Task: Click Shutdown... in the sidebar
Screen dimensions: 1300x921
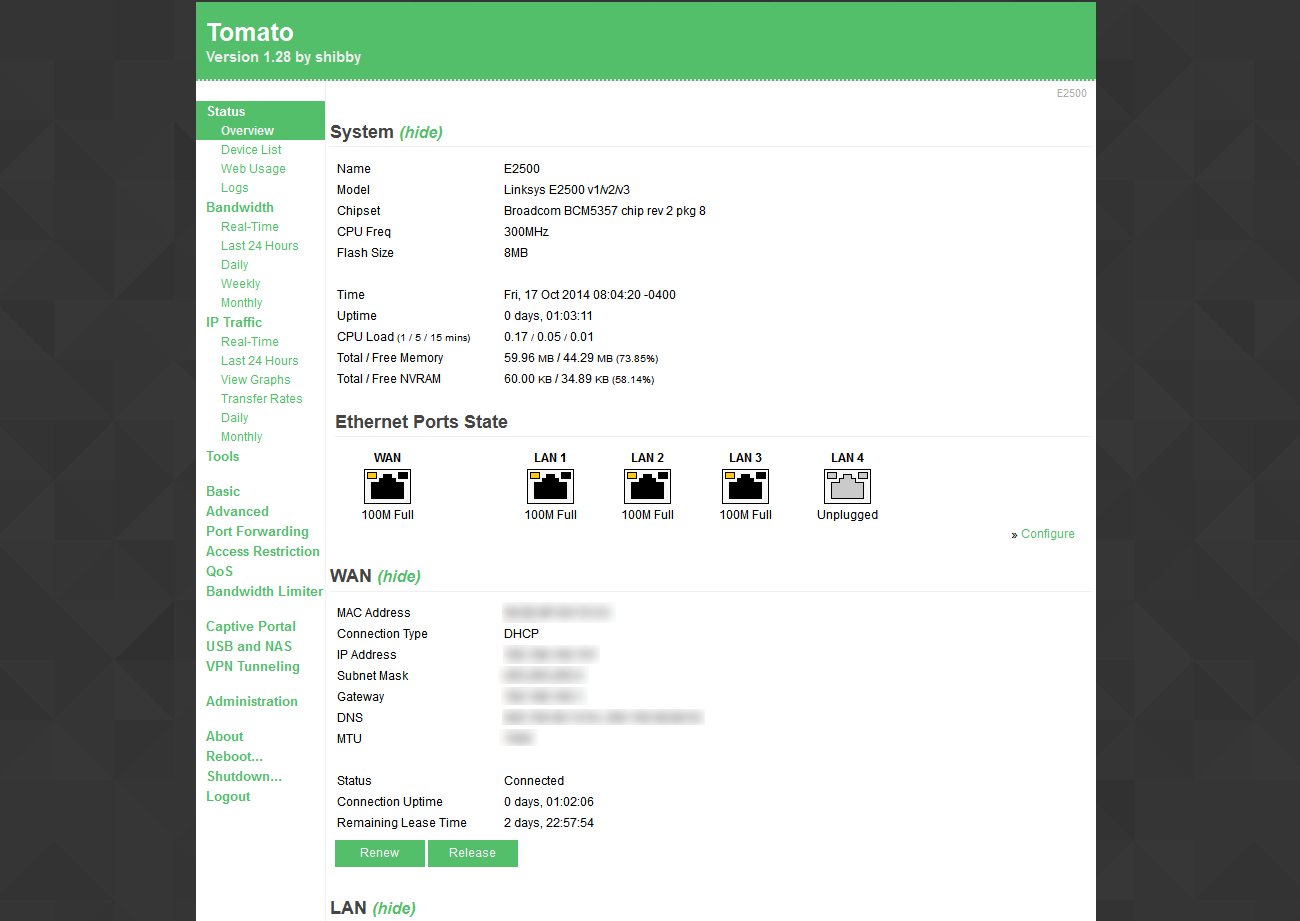Action: pos(244,776)
